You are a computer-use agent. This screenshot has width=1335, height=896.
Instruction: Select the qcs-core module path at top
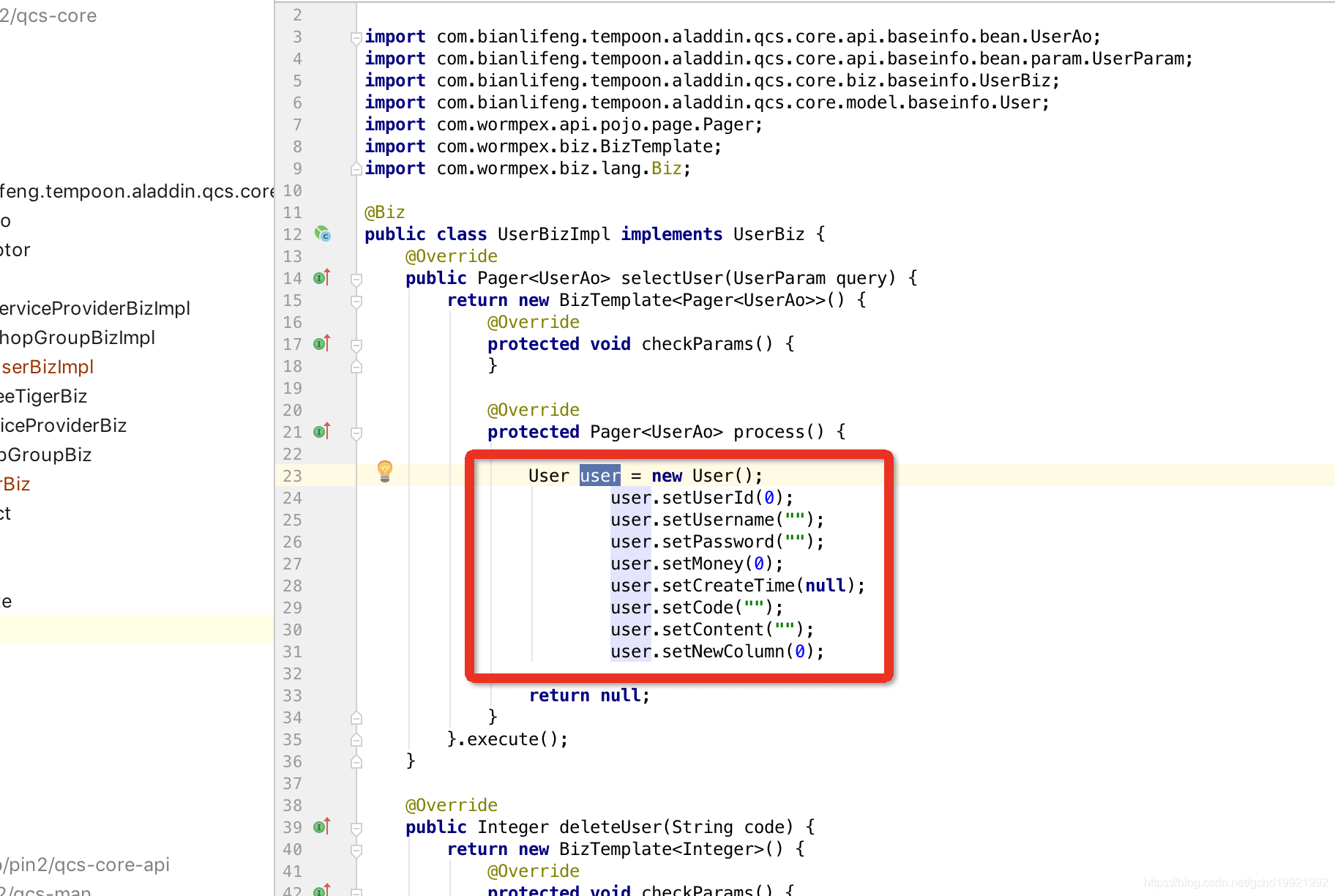(x=48, y=15)
